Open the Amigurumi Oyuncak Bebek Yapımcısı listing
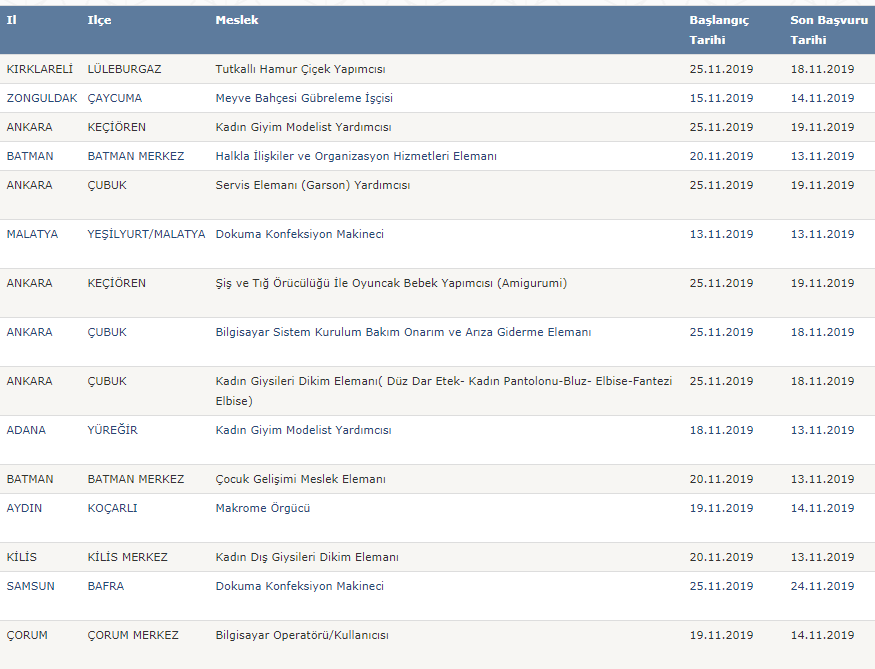Screen dimensions: 875x669 pyautogui.click(x=391, y=283)
